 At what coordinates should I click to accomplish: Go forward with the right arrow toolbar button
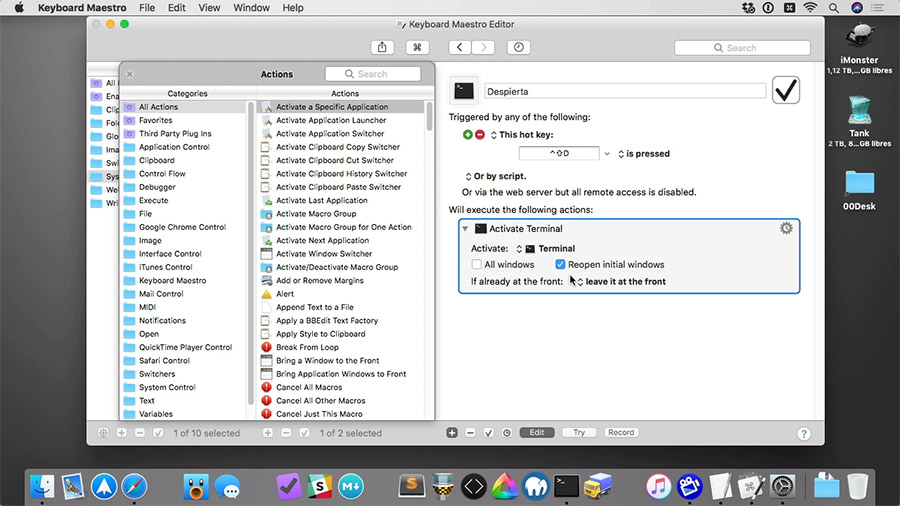tap(483, 48)
